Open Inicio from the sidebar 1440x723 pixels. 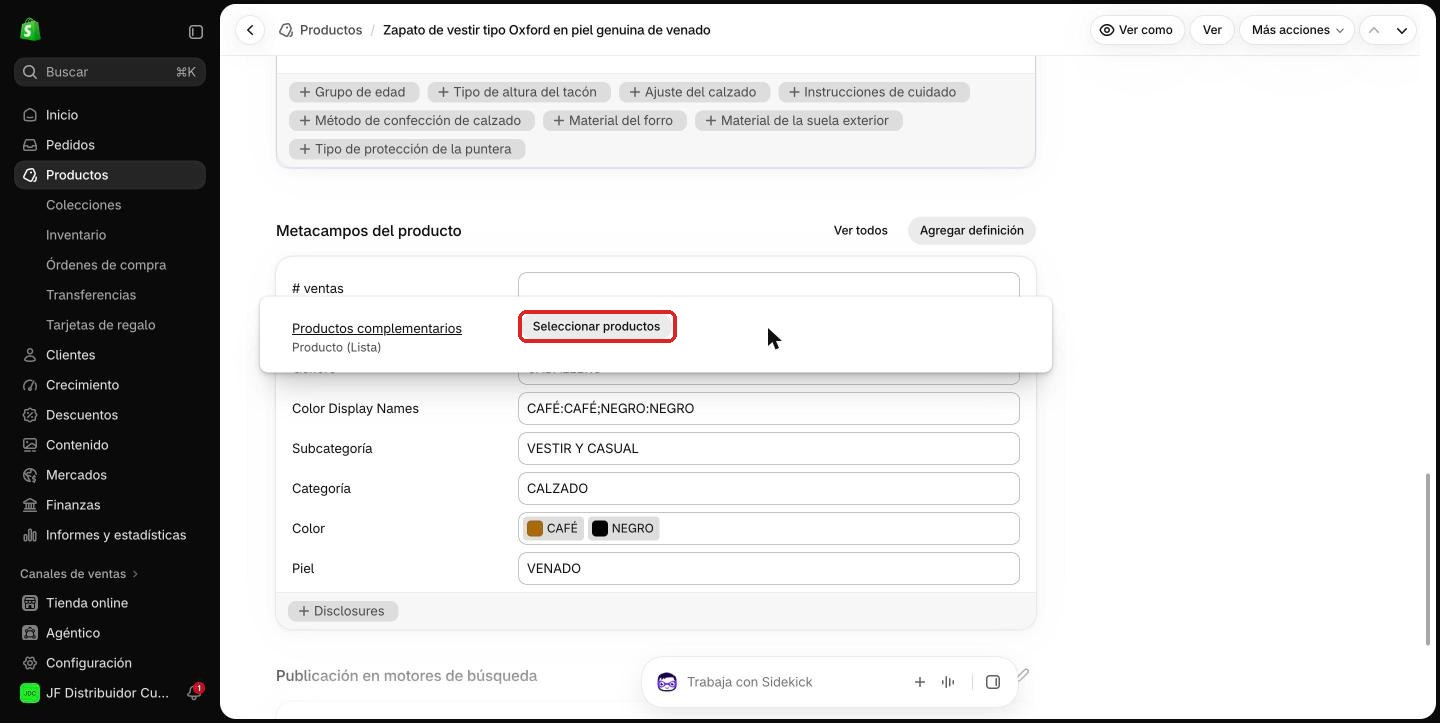coord(110,115)
